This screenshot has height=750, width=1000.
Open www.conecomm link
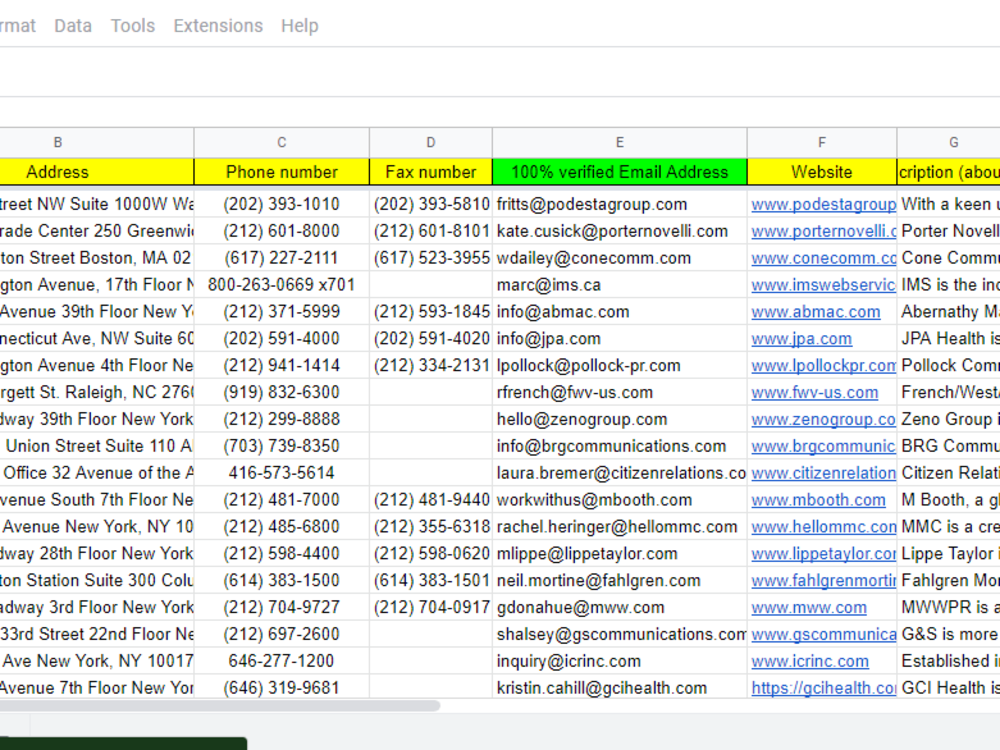click(823, 258)
